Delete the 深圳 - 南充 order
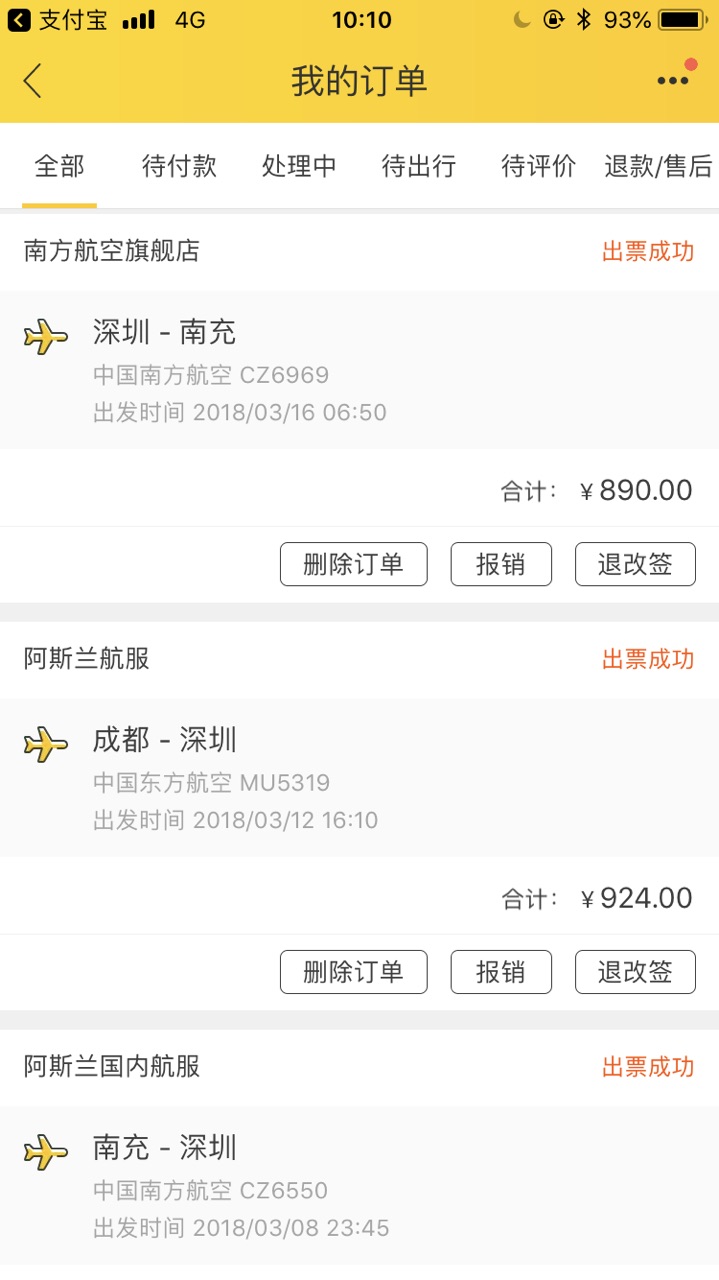The image size is (719, 1280). [353, 564]
